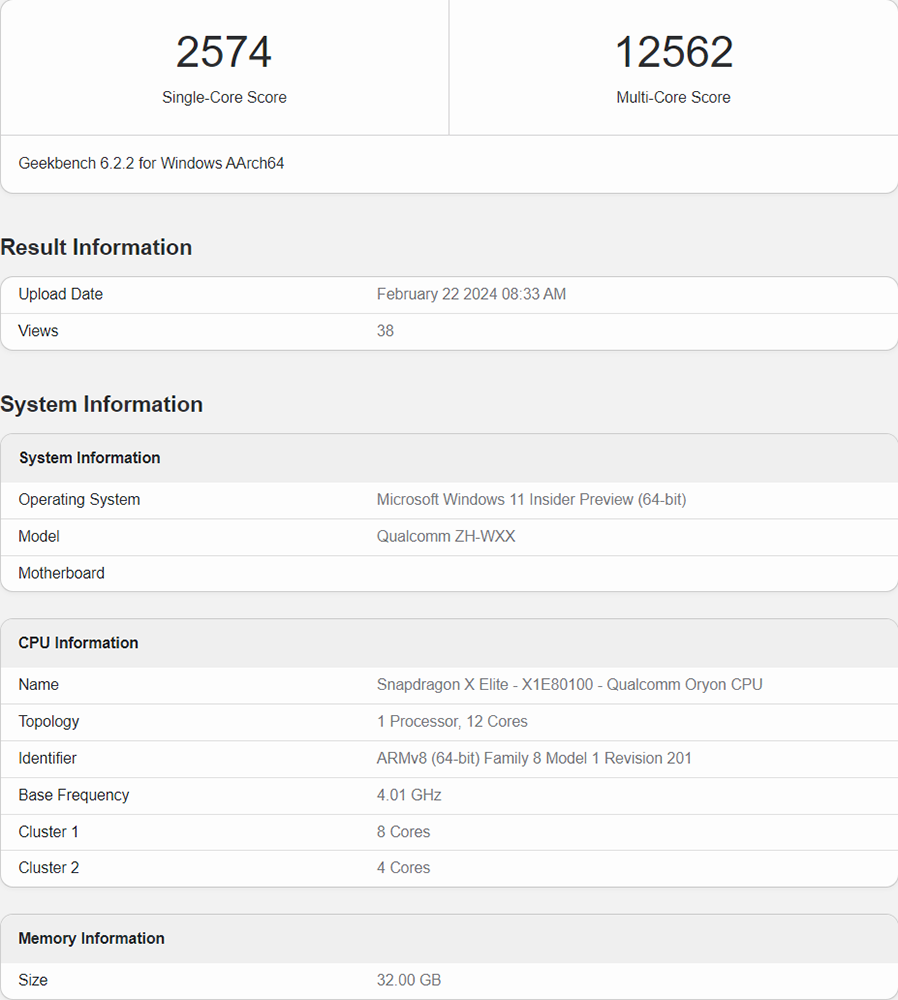The height and width of the screenshot is (1000, 898).
Task: Click the Topology value 1 Processor, 12 Cores
Action: coord(452,721)
